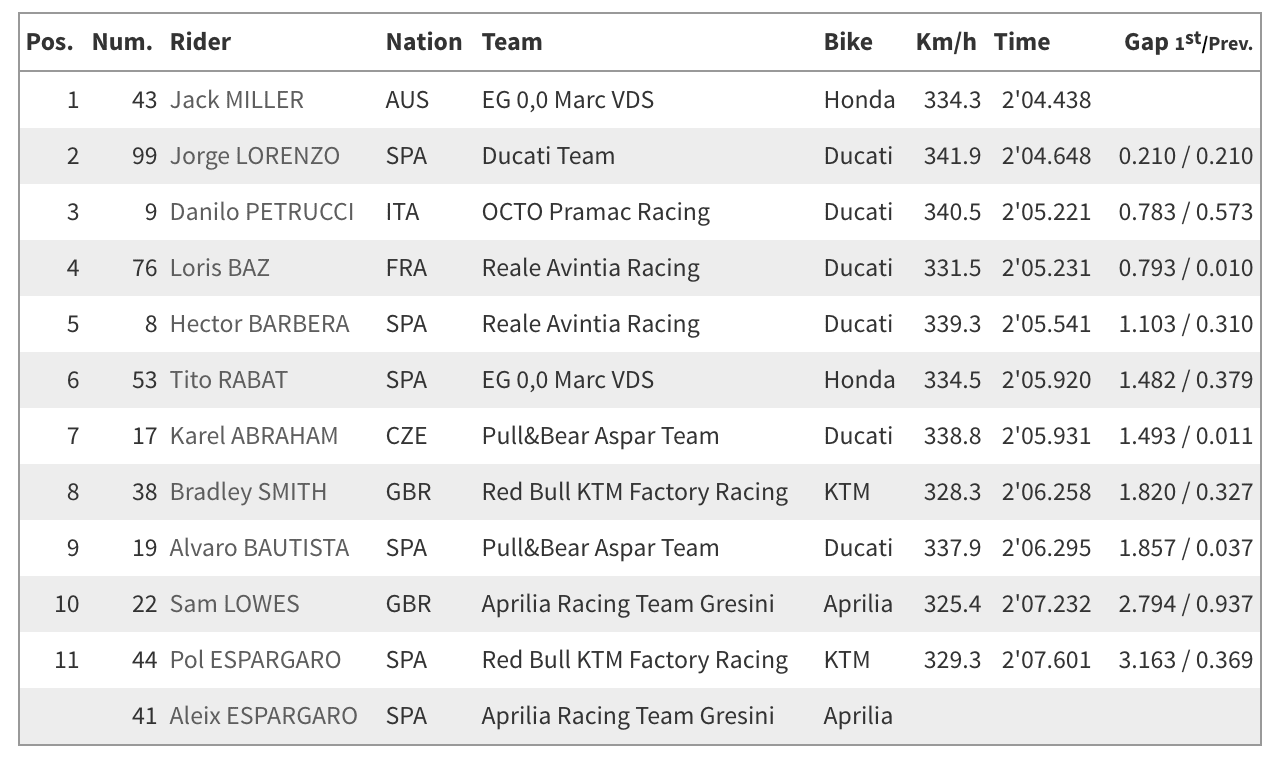Select Sam LOWES row name
This screenshot has width=1282, height=768.
[235, 604]
